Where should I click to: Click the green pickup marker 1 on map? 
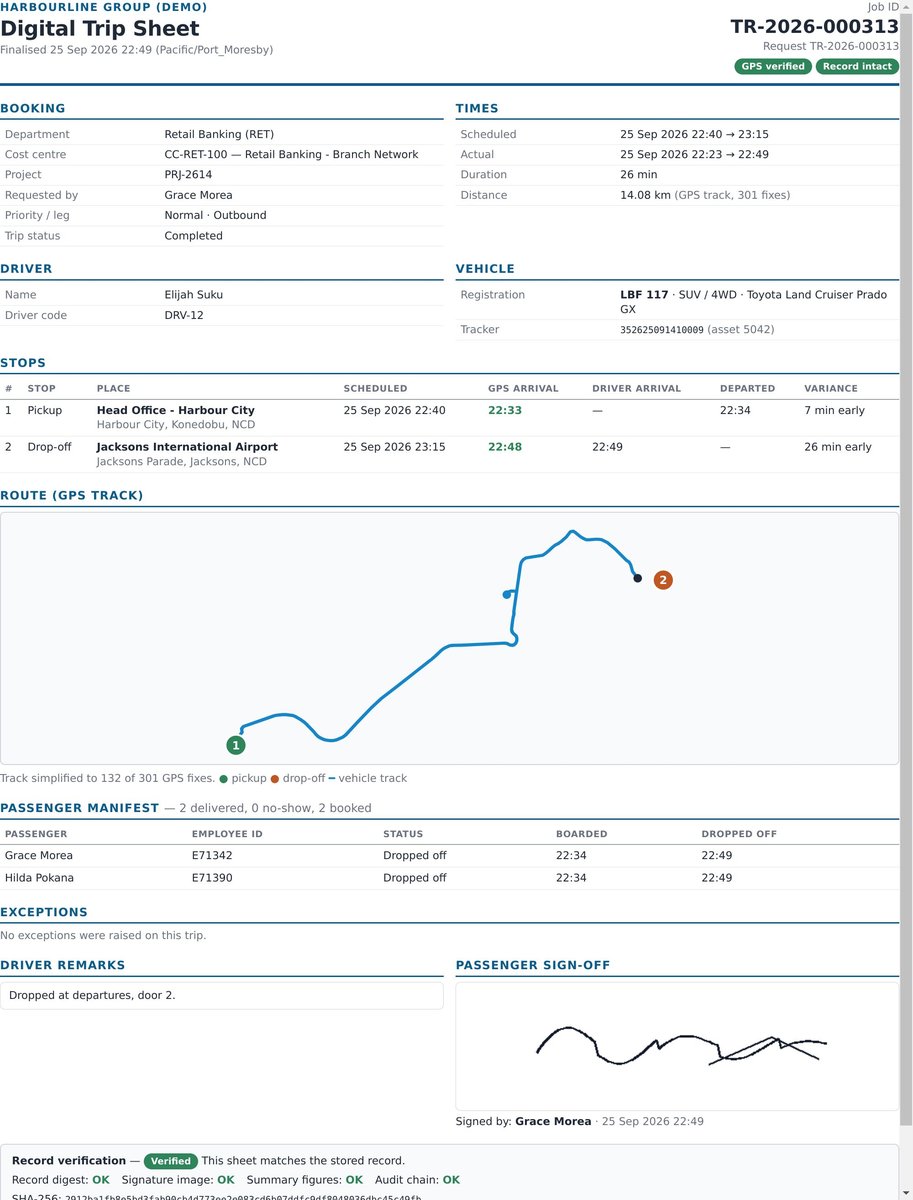(x=236, y=745)
